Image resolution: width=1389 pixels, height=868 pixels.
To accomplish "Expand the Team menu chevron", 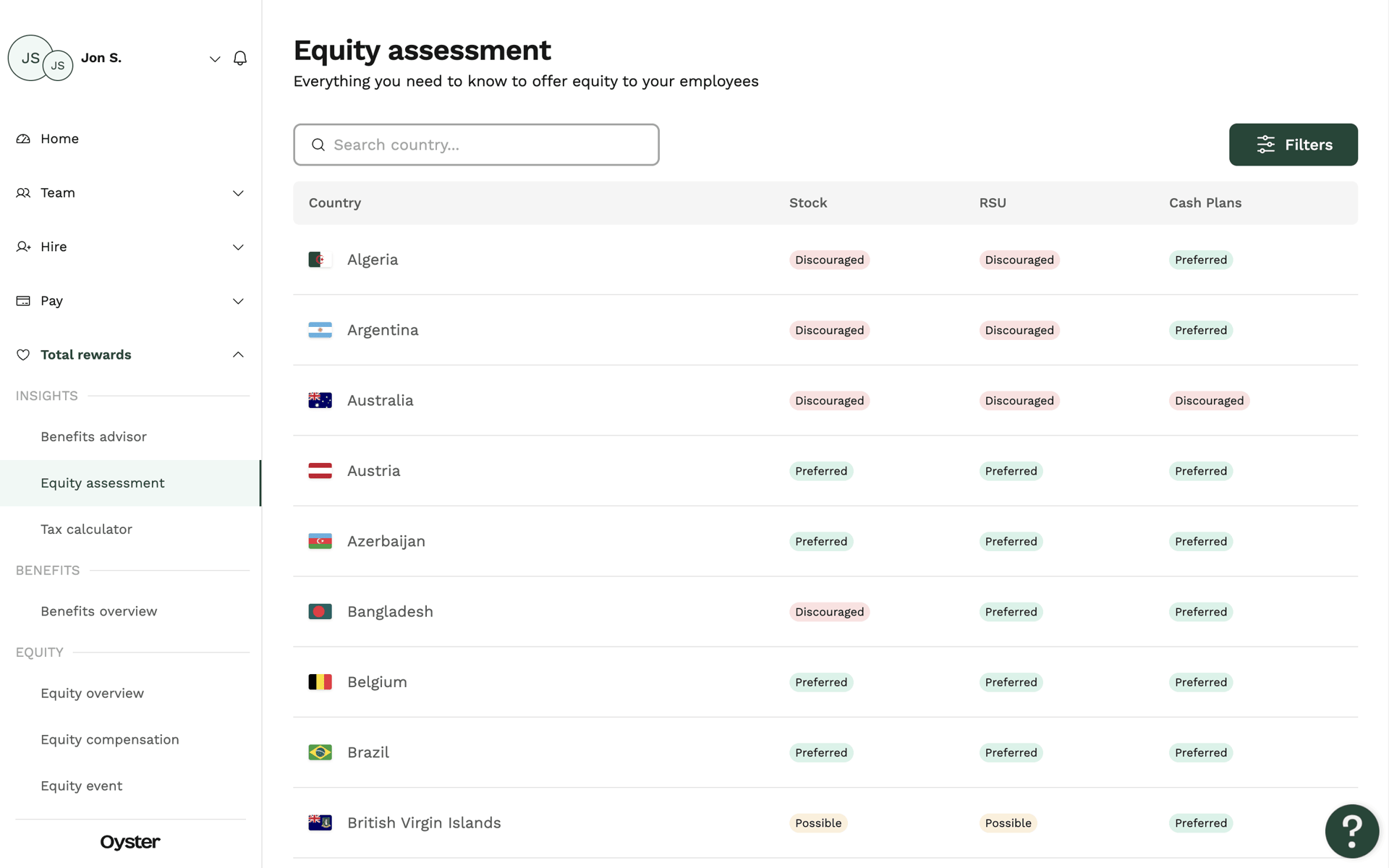I will pyautogui.click(x=238, y=193).
